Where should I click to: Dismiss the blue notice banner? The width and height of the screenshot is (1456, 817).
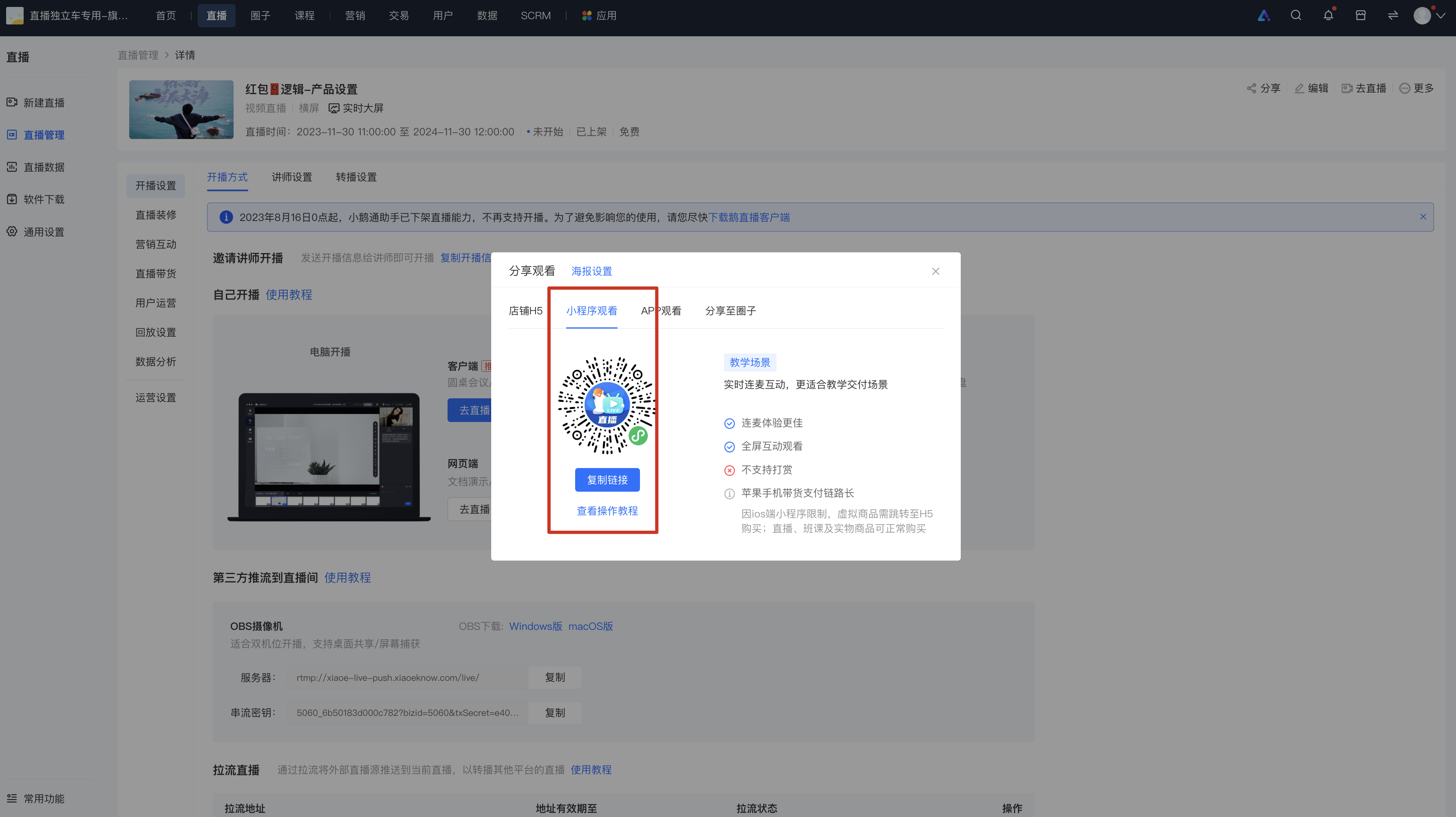click(x=1423, y=216)
